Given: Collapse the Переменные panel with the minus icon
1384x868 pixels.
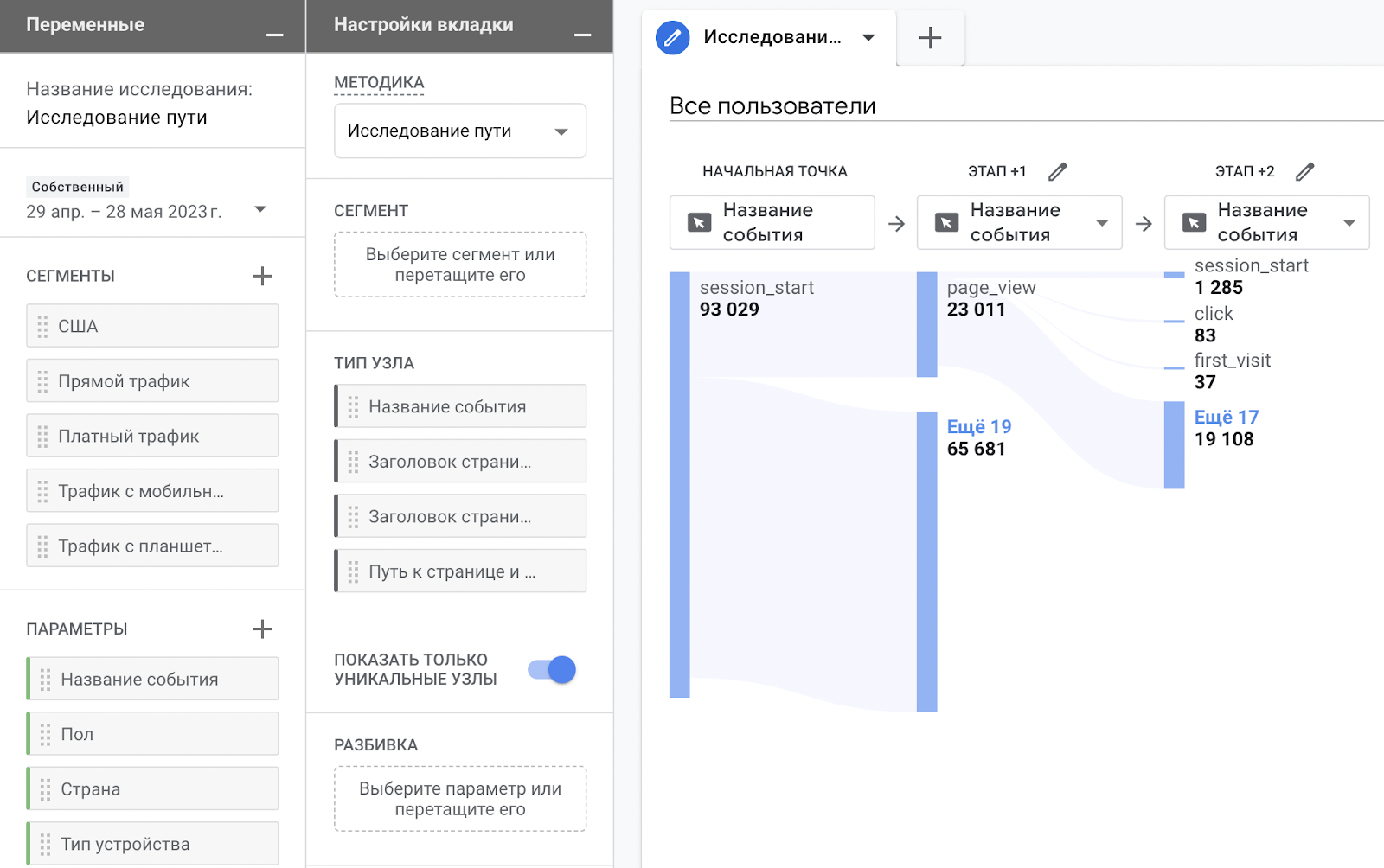Looking at the screenshot, I should pyautogui.click(x=274, y=36).
